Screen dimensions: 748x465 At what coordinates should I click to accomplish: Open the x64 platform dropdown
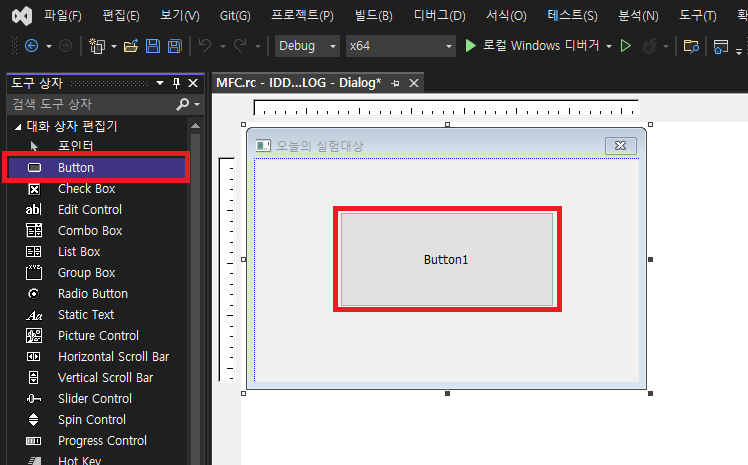click(x=400, y=46)
